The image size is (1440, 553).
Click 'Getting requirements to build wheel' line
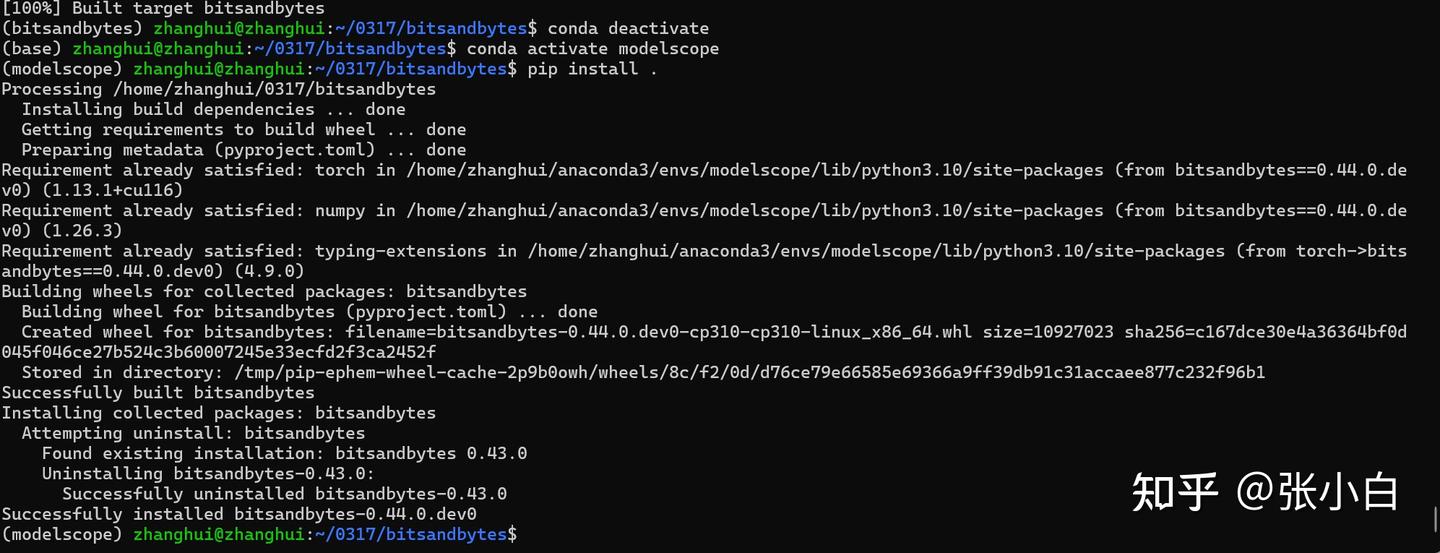point(243,129)
